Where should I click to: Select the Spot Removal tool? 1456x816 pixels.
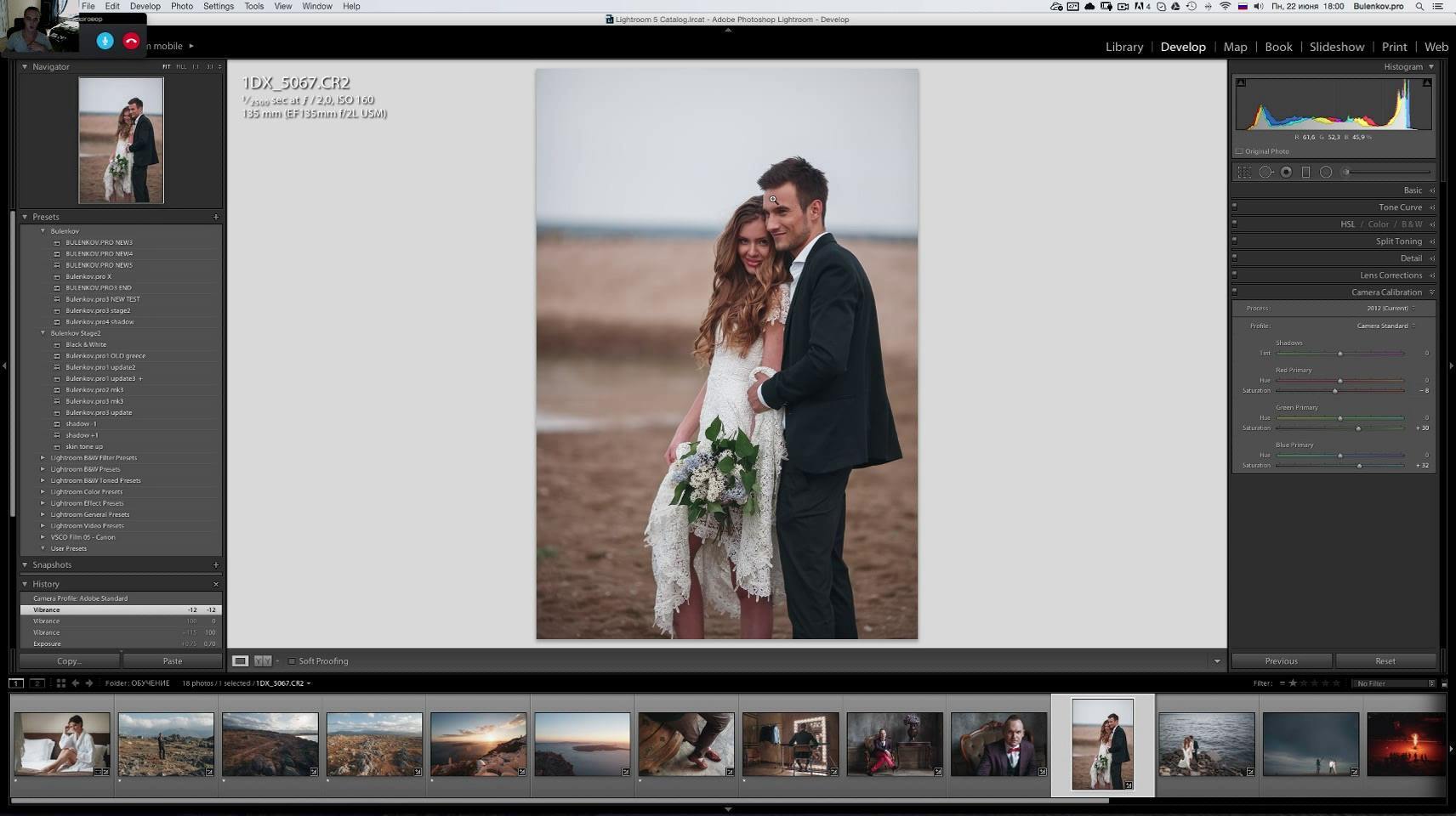click(x=1265, y=172)
